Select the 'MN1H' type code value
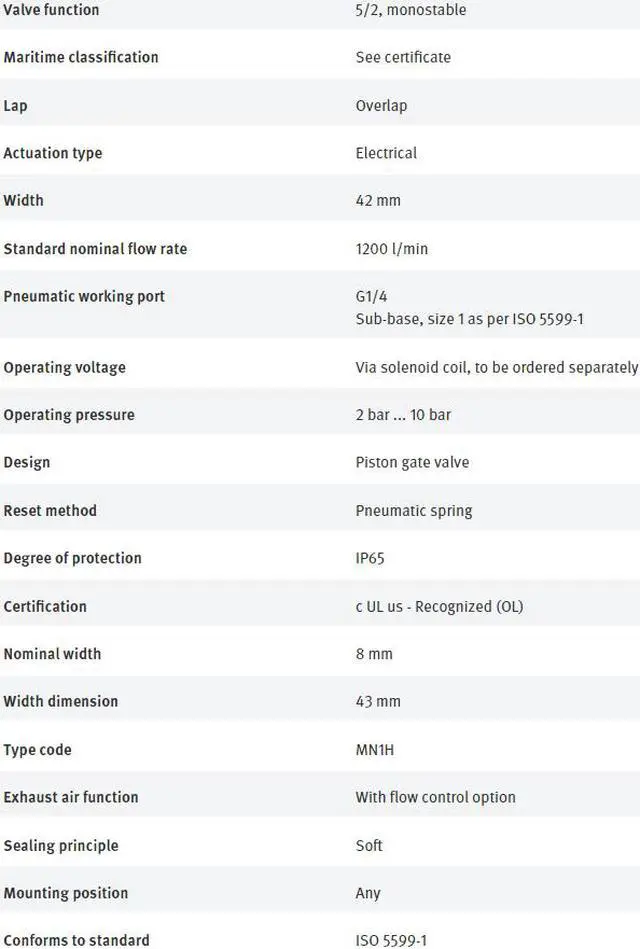Image resolution: width=640 pixels, height=949 pixels. pos(375,749)
